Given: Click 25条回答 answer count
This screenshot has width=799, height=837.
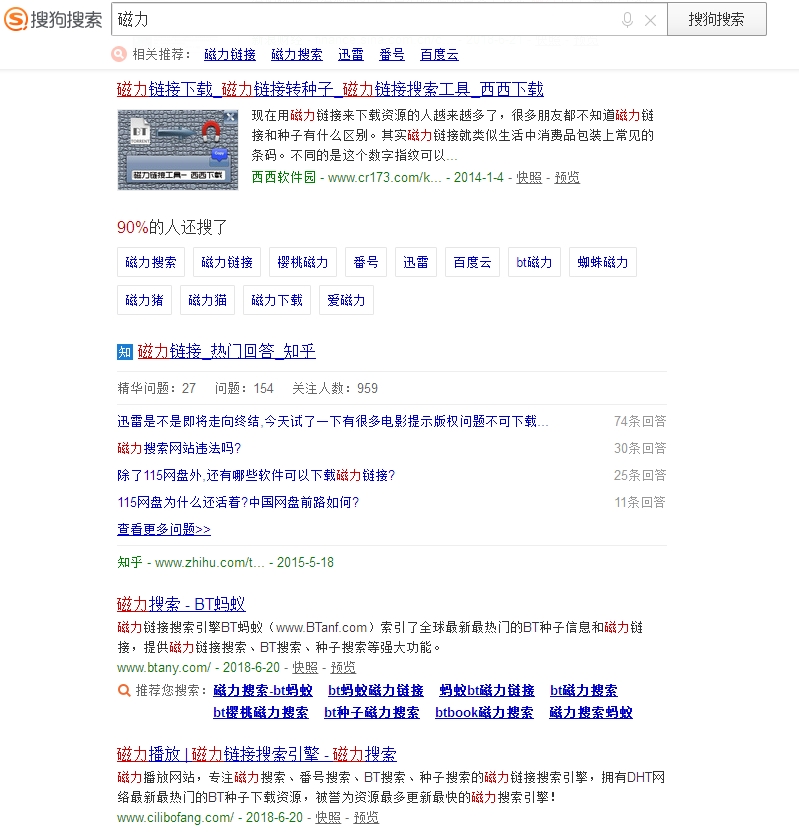Looking at the screenshot, I should [640, 476].
